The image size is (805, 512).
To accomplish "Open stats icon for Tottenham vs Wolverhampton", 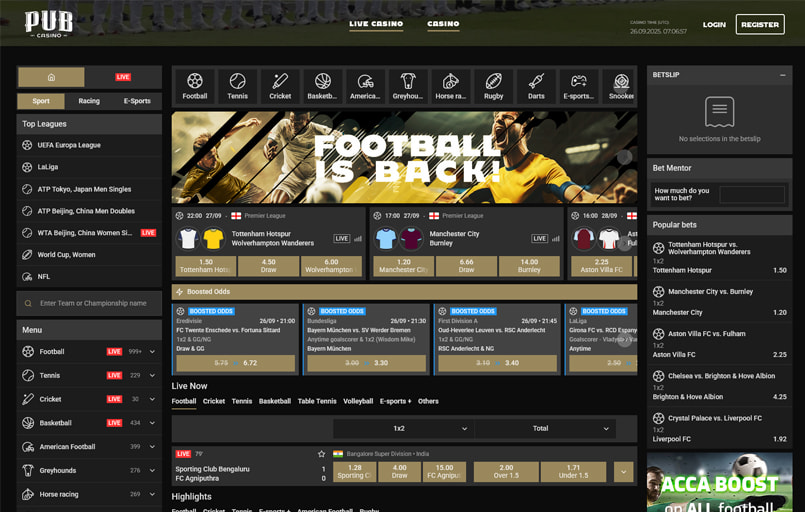I will click(x=358, y=239).
